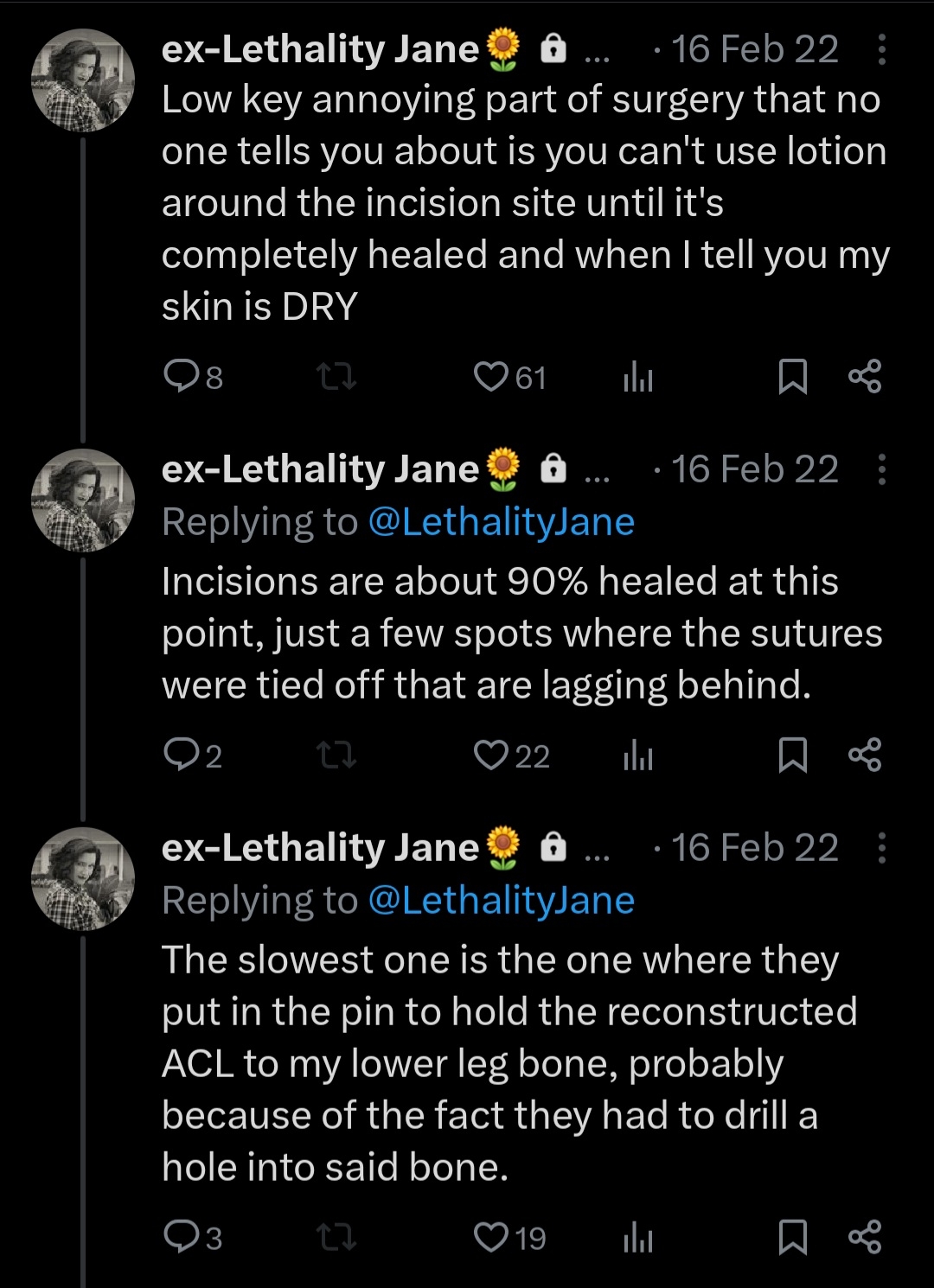Open @LethalityJane mention in the second tweet
Viewport: 934px width, 1288px height.
(x=502, y=522)
